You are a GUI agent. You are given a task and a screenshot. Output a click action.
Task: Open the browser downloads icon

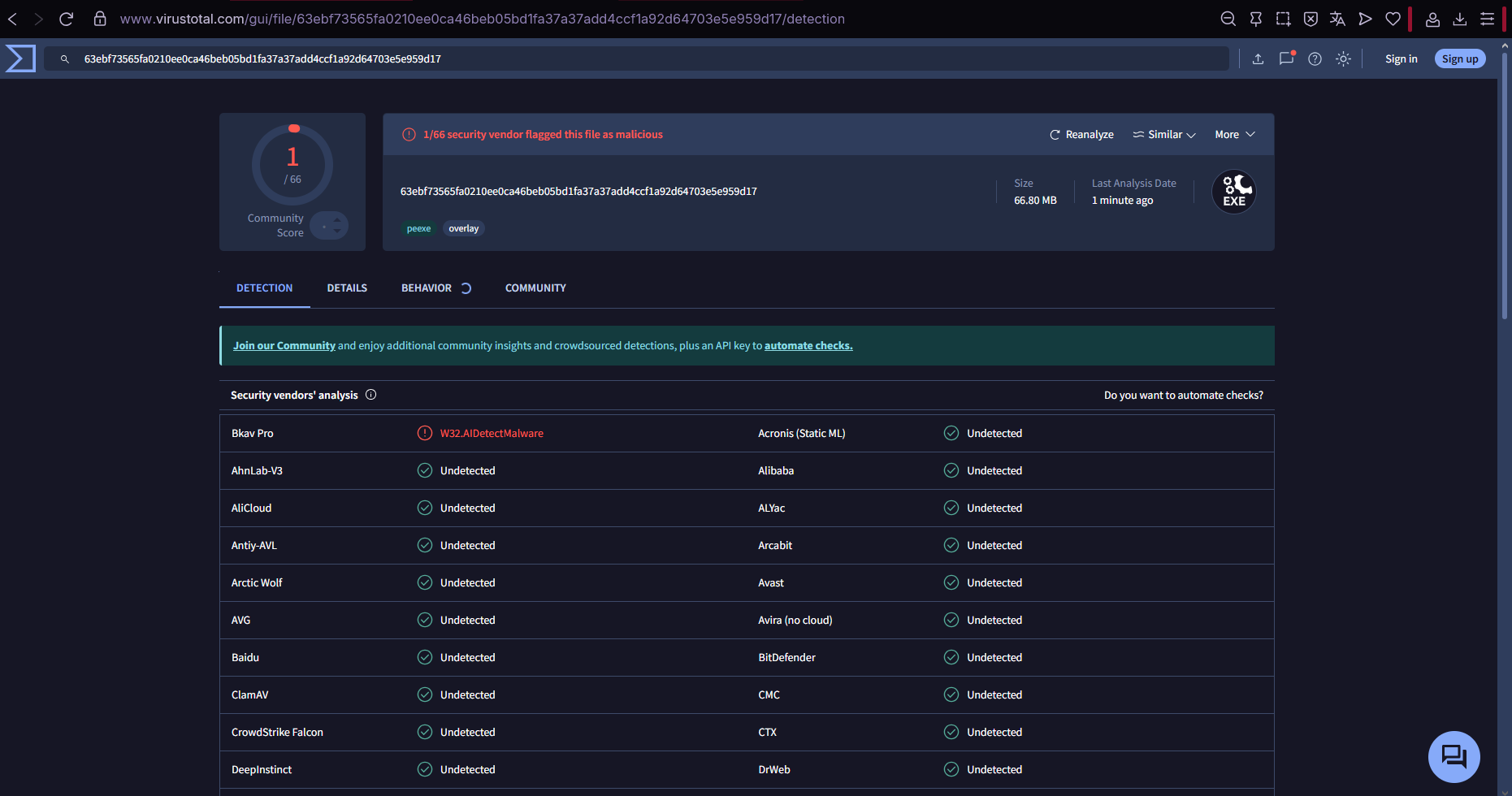click(1460, 19)
